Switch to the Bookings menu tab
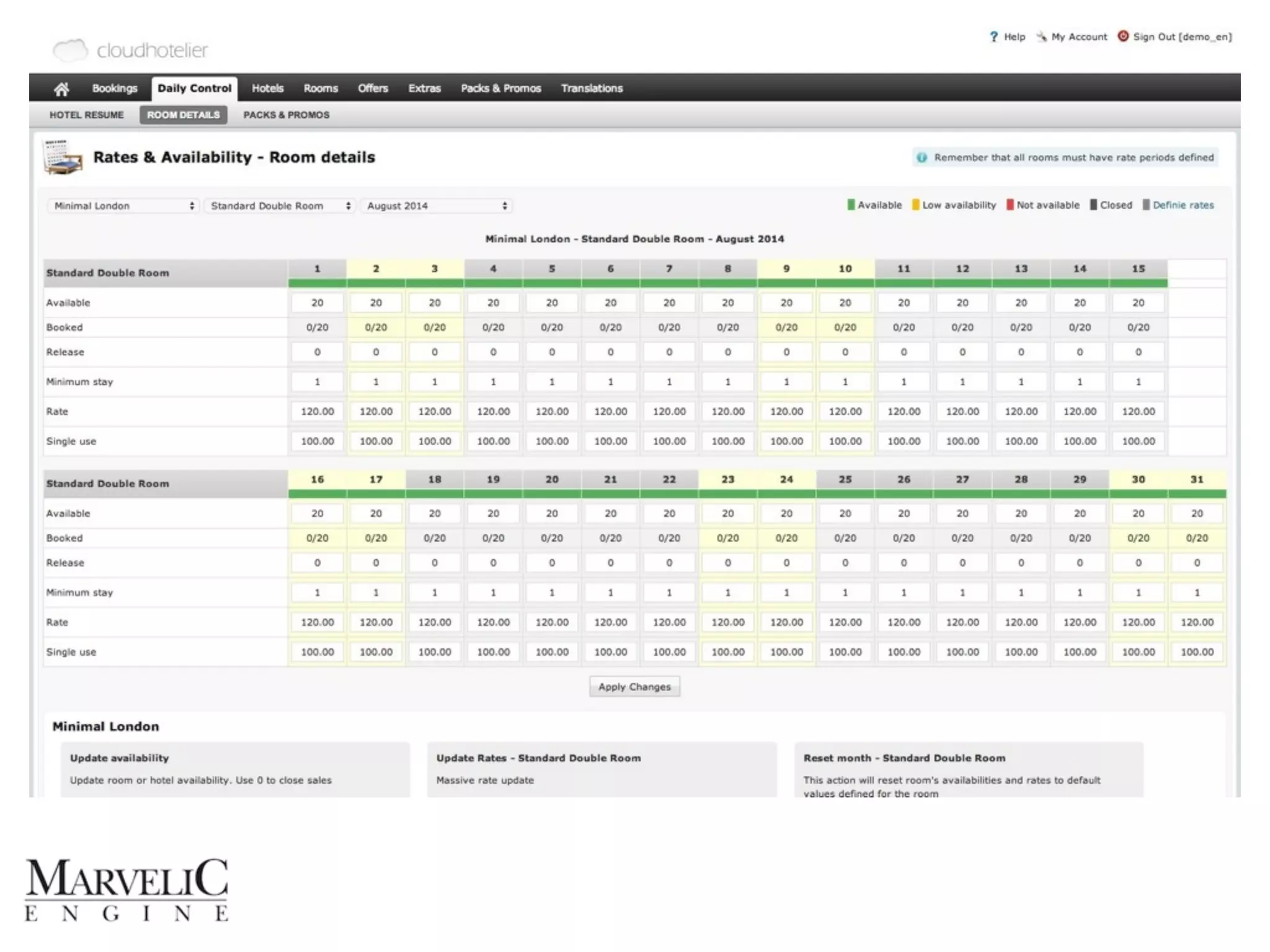 coord(114,89)
